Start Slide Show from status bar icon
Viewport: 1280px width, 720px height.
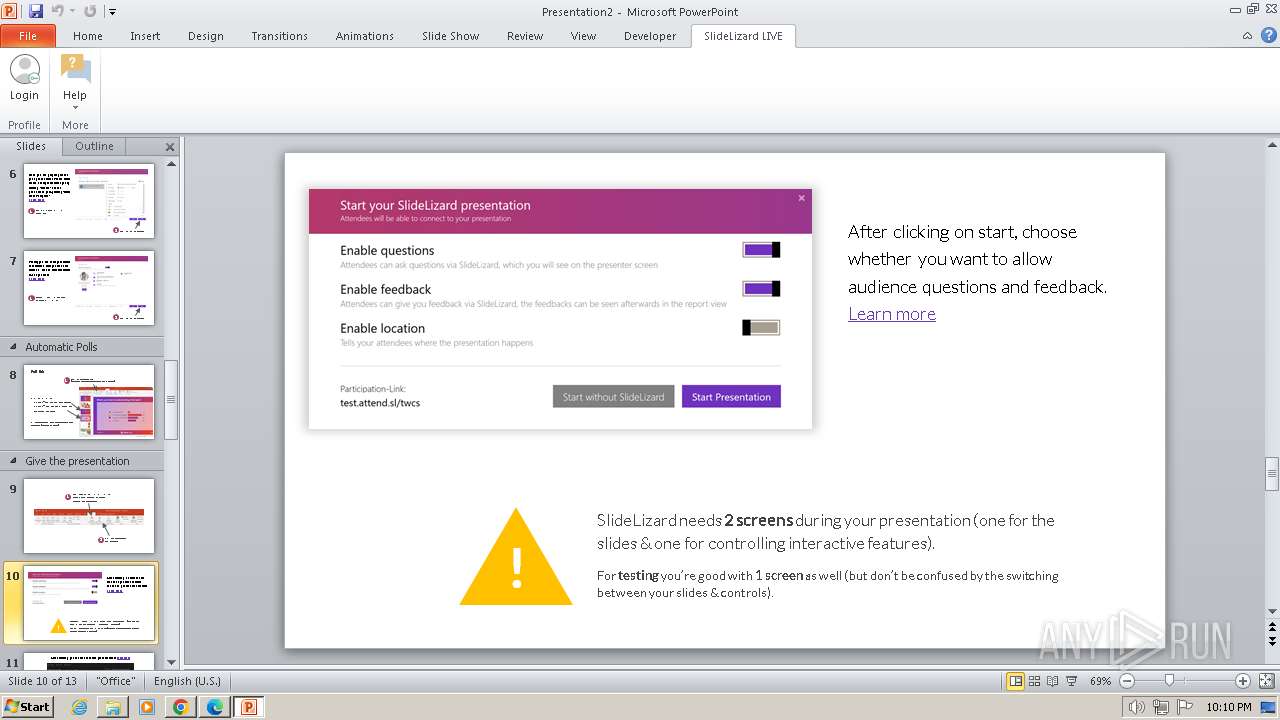1071,681
